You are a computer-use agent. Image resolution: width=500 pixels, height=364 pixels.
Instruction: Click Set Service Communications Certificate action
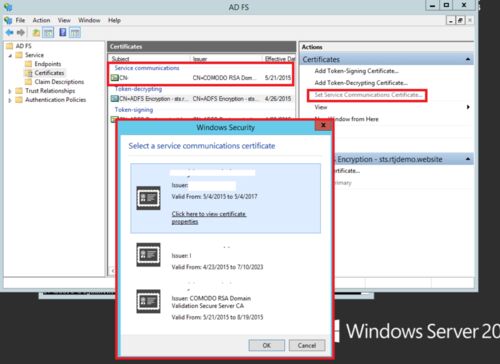pyautogui.click(x=368, y=95)
